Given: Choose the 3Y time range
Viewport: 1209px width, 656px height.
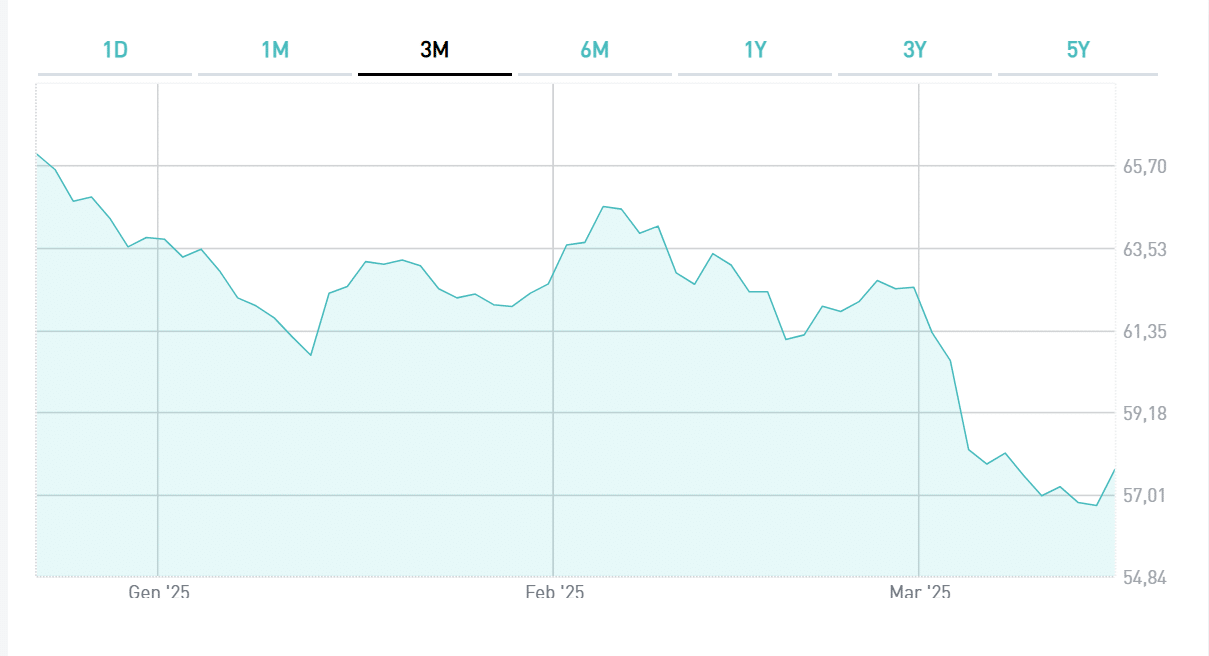Looking at the screenshot, I should (915, 50).
